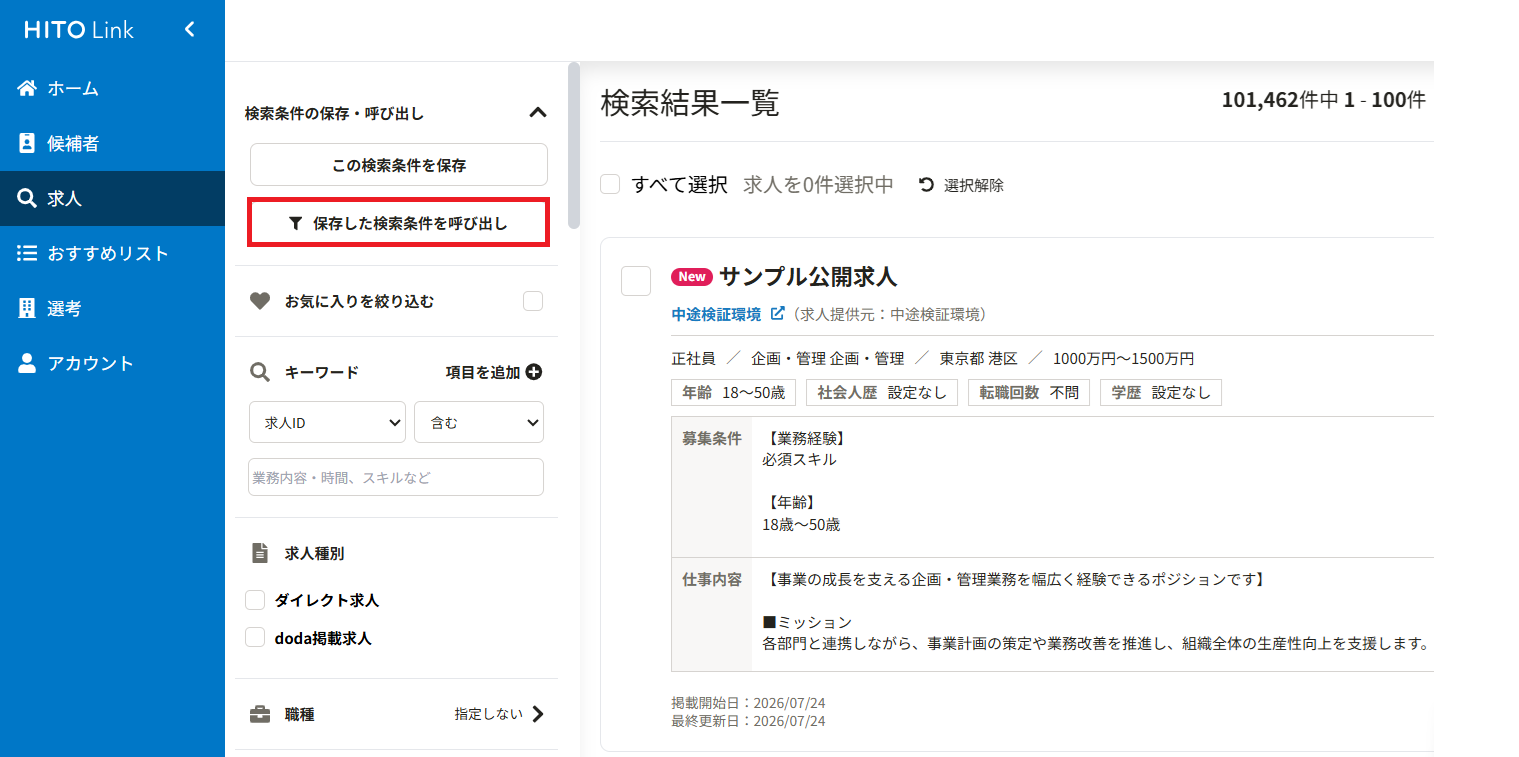Screen dimensions: 1519x757
Task: Click 保存した検索条件を呼び出し button
Action: click(x=399, y=223)
